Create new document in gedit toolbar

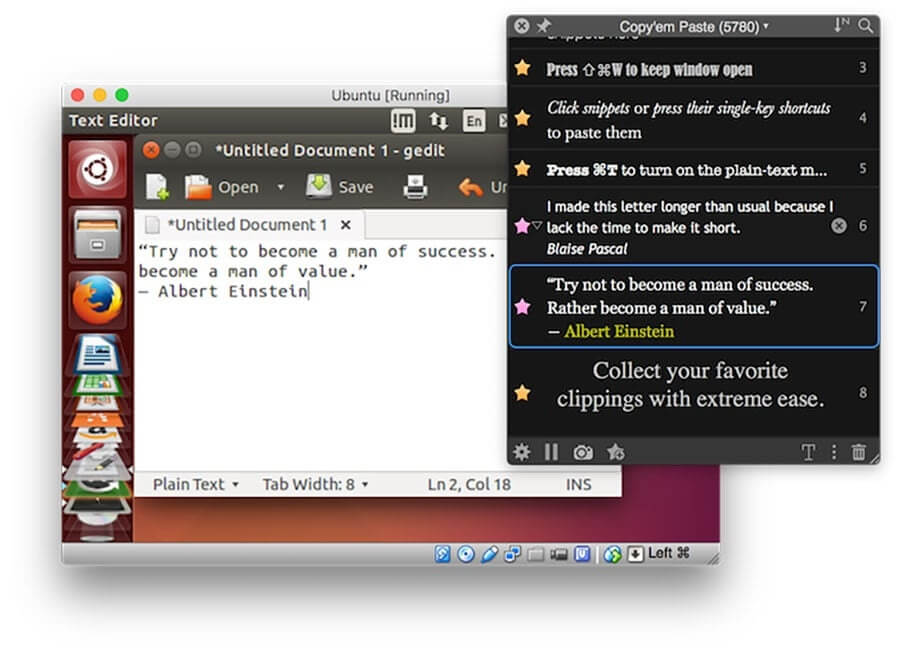pos(156,187)
